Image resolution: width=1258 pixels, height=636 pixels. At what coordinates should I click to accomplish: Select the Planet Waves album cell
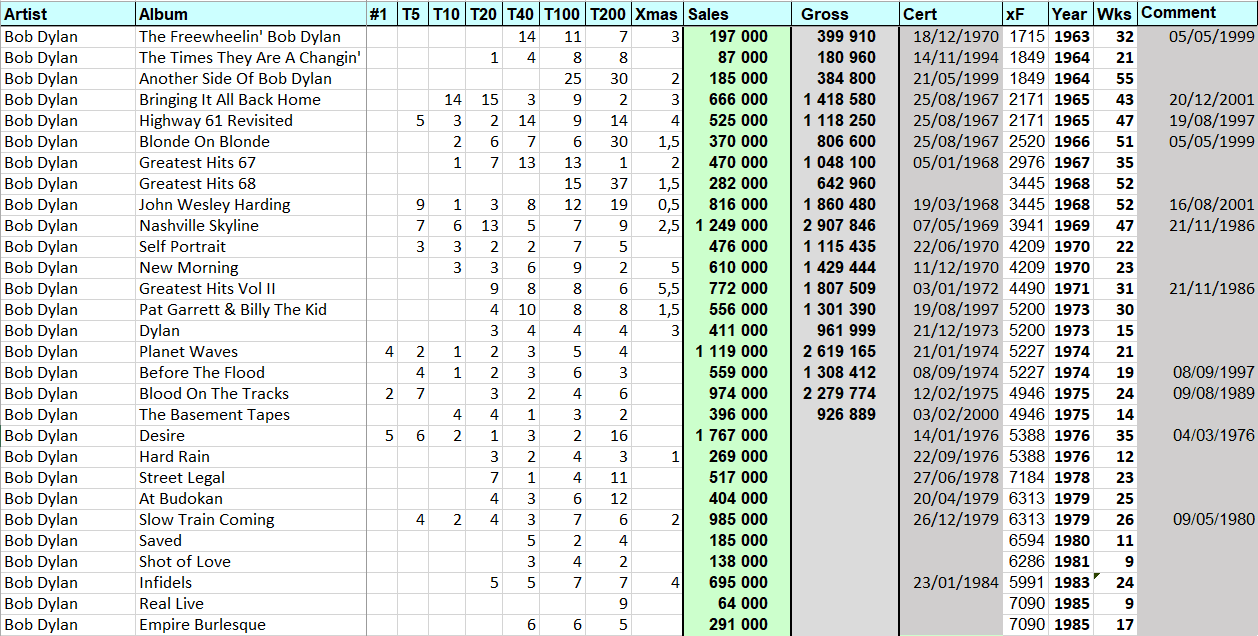tap(251, 352)
